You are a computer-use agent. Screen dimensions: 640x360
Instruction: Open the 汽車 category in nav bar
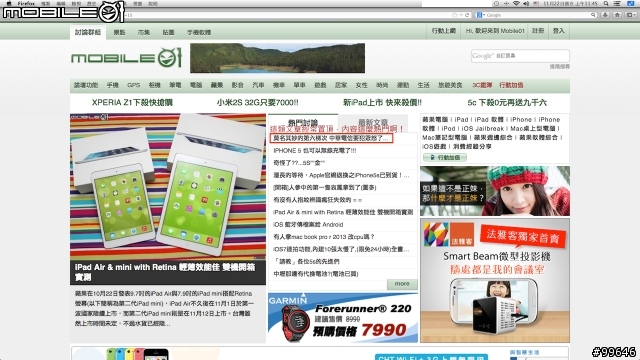(x=258, y=85)
